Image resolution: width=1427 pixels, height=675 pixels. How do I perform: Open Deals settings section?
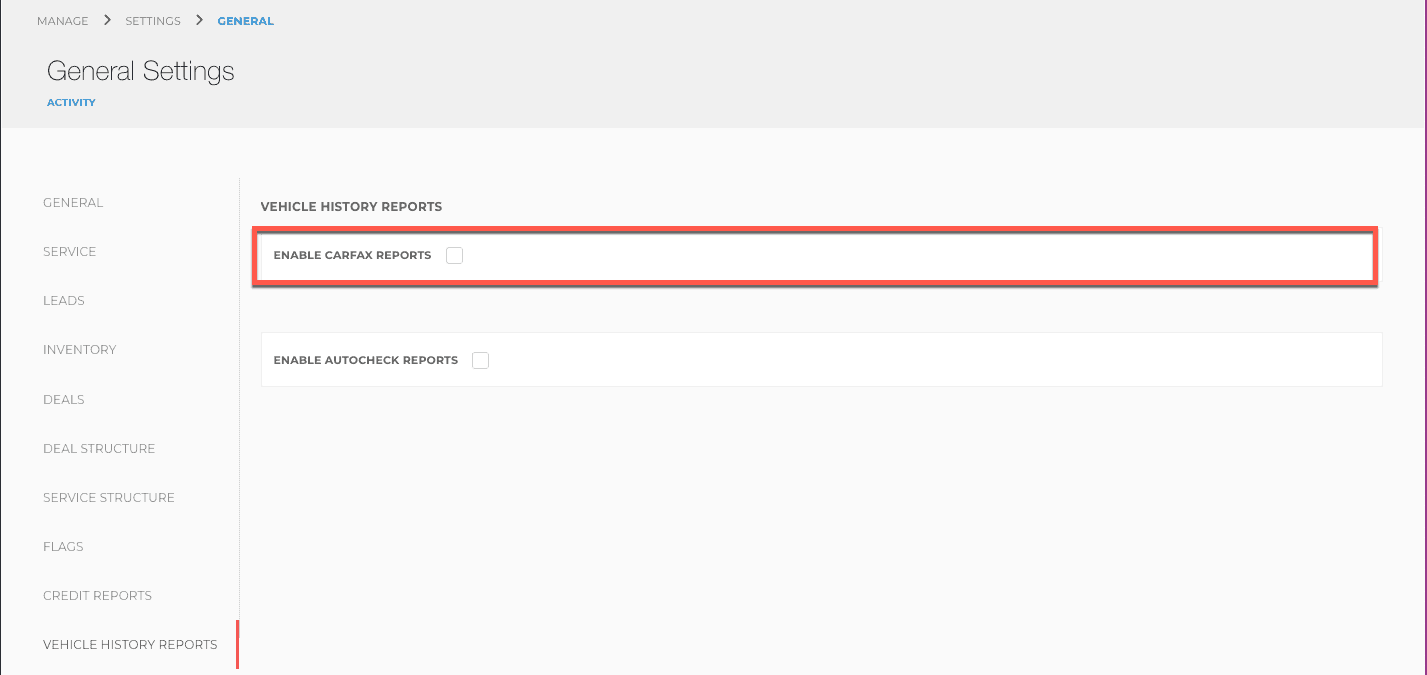(64, 400)
